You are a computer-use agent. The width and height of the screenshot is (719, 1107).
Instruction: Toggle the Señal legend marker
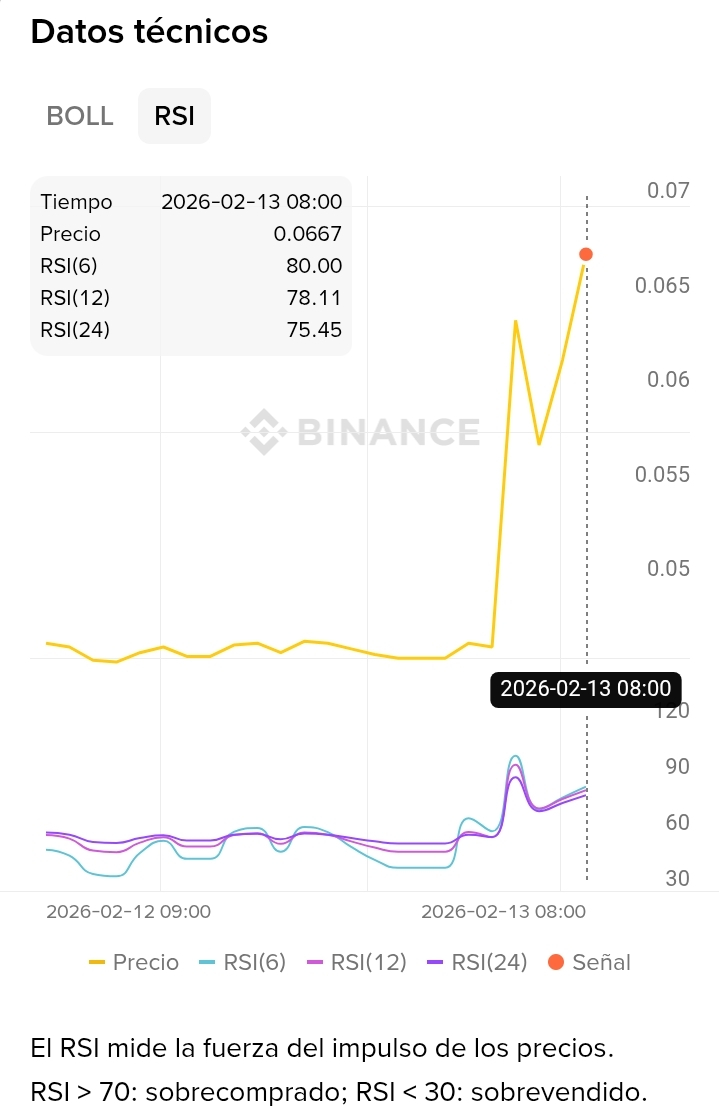click(589, 962)
